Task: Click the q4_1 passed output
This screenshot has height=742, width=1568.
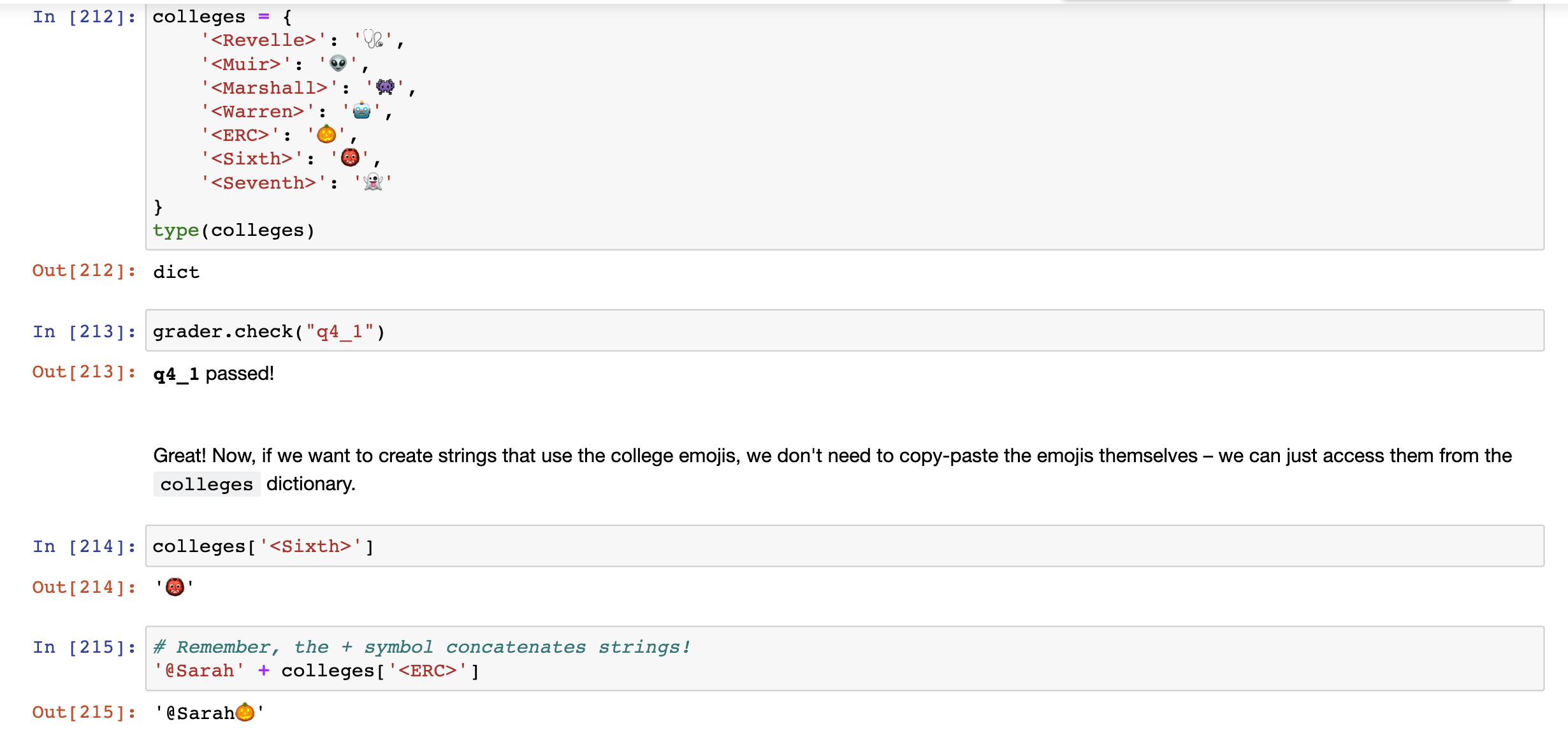Action: (x=214, y=374)
